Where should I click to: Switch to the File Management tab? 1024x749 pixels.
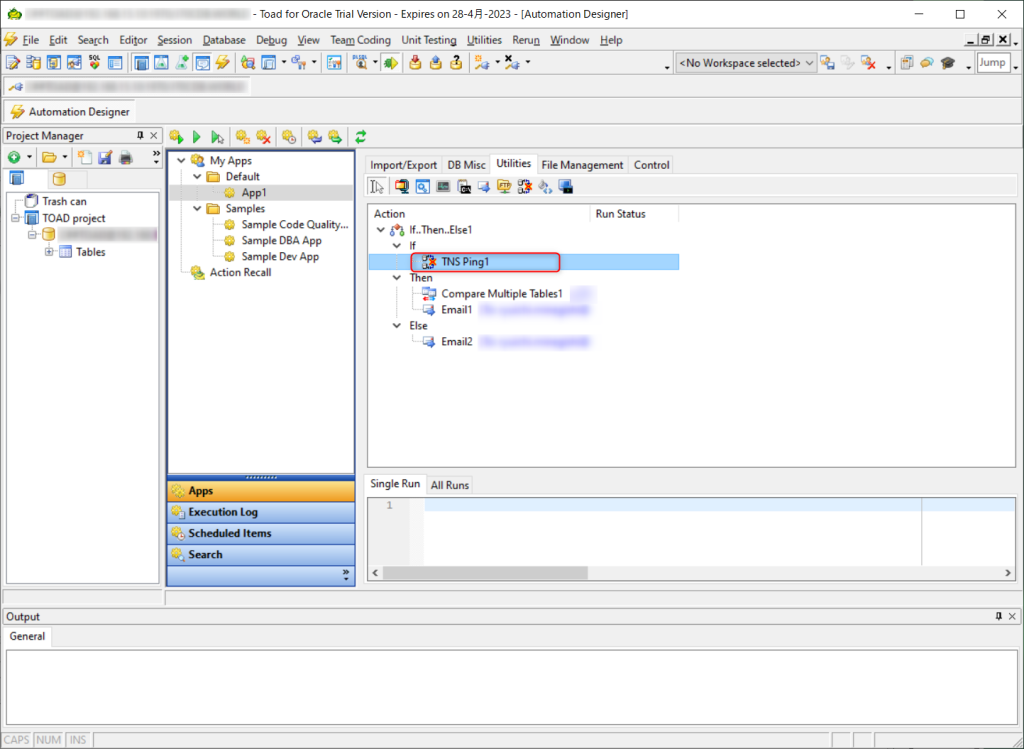tap(582, 165)
